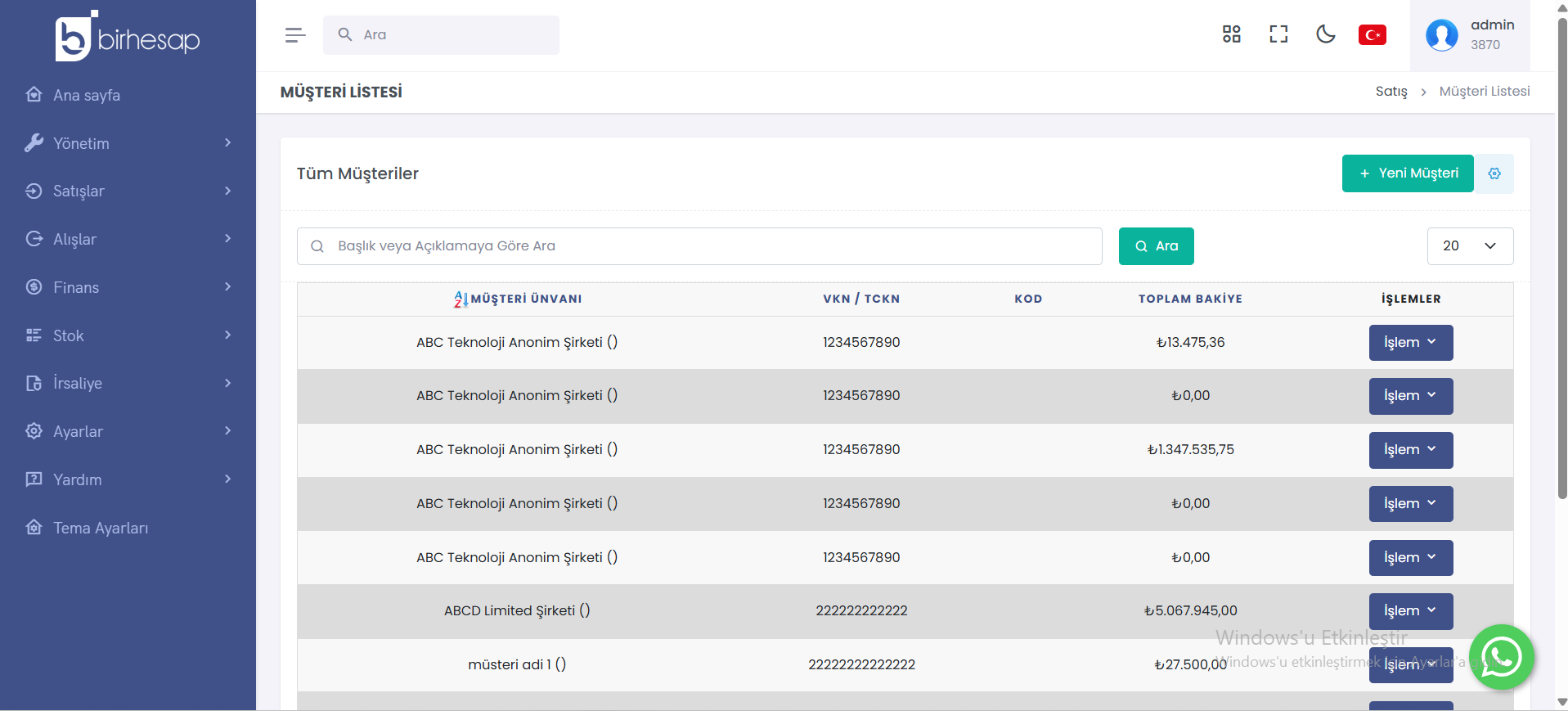Sort by the Toplam Bakiye column header
1568x711 pixels.
click(1190, 299)
